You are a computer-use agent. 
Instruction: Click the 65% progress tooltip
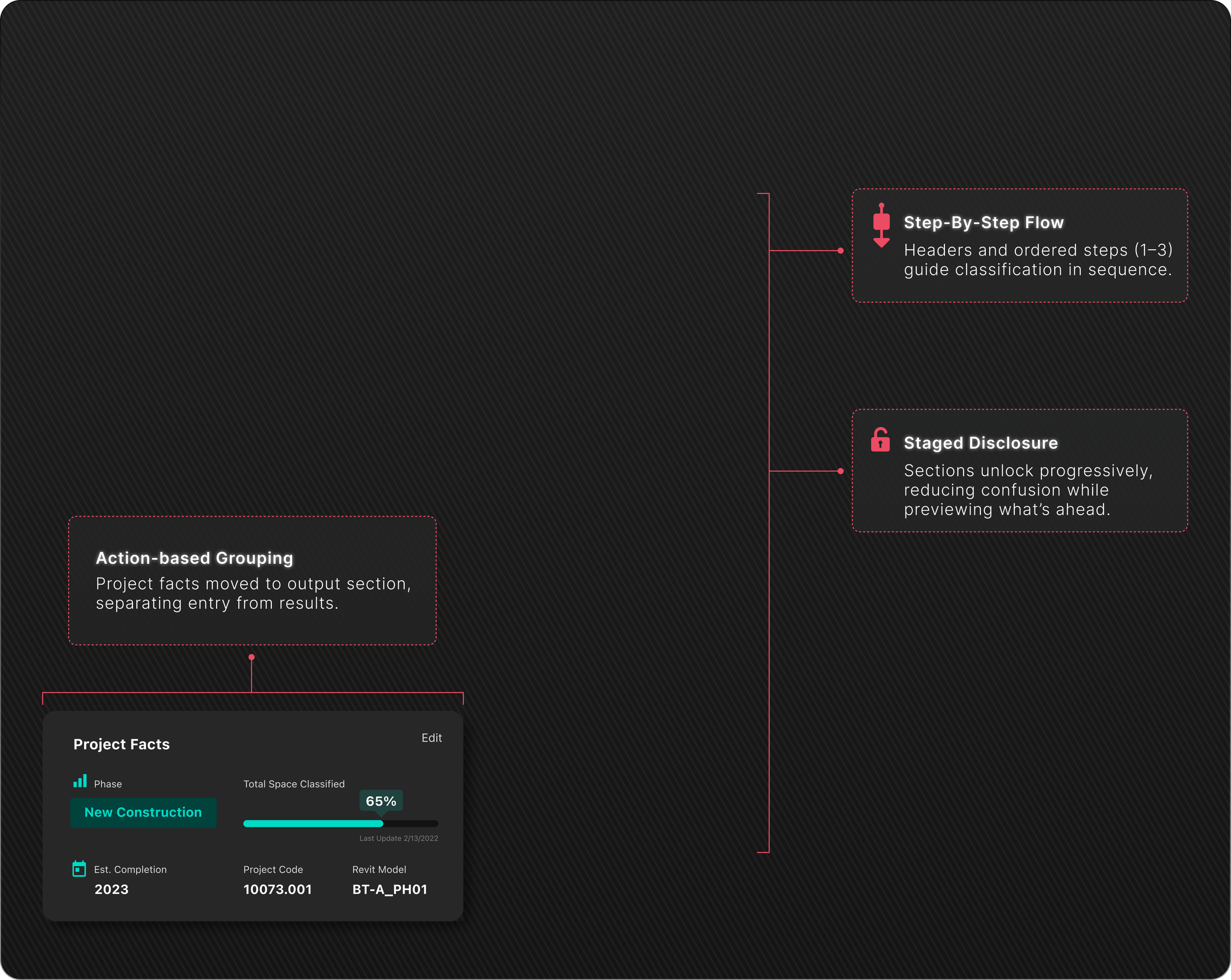[x=381, y=801]
